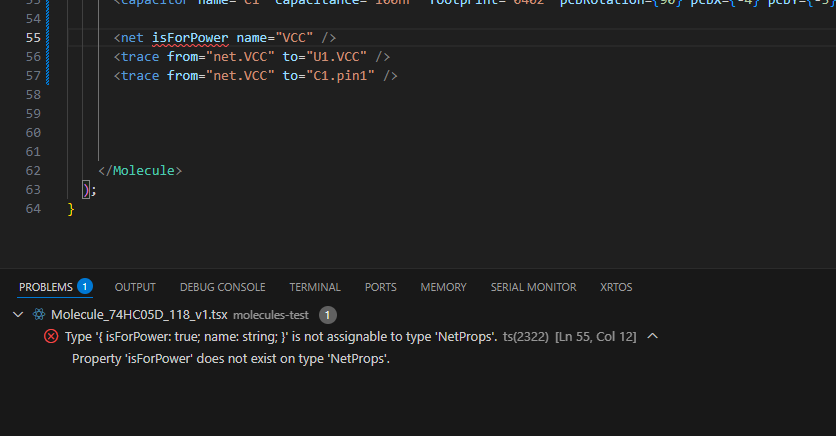Open the Serial Monitor tab
Image resolution: width=836 pixels, height=436 pixels.
click(x=533, y=287)
